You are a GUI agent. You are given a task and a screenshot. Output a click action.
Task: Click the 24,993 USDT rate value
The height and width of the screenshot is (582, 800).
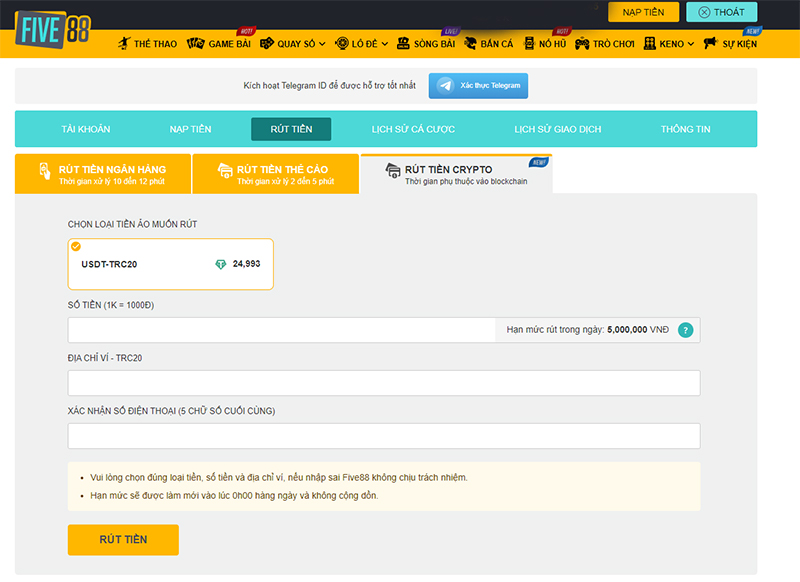(x=246, y=264)
